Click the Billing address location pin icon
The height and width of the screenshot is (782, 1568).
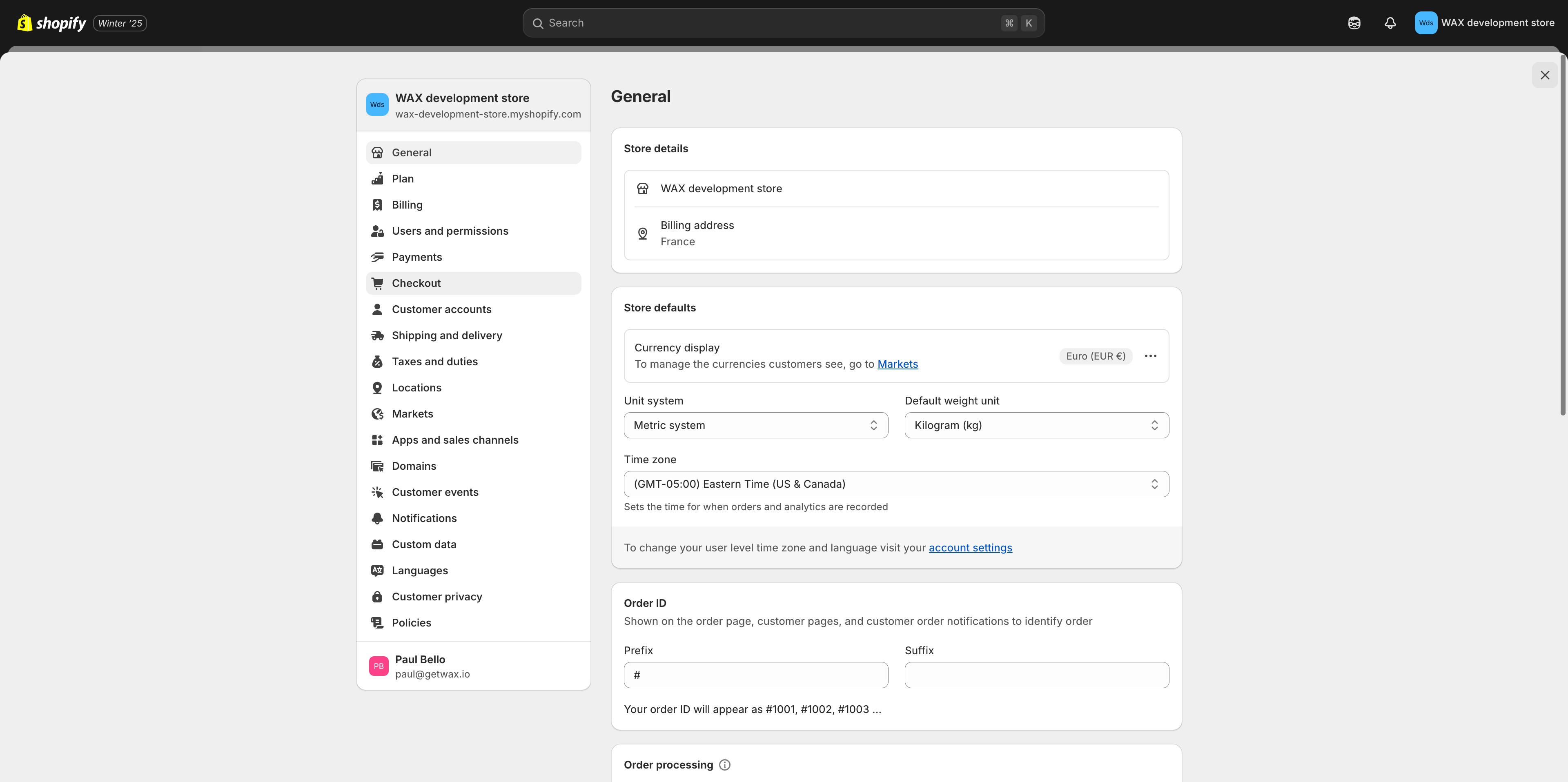click(642, 234)
